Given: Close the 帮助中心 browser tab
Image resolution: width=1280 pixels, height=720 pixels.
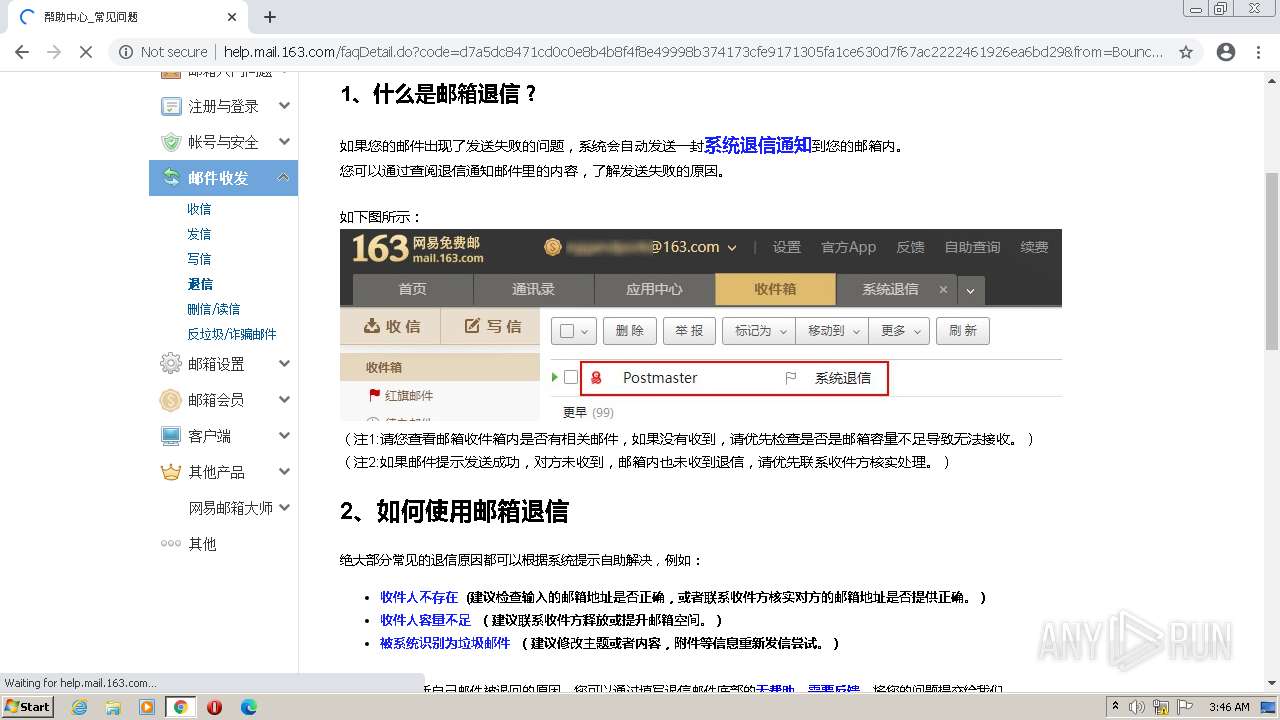Looking at the screenshot, I should click(232, 17).
